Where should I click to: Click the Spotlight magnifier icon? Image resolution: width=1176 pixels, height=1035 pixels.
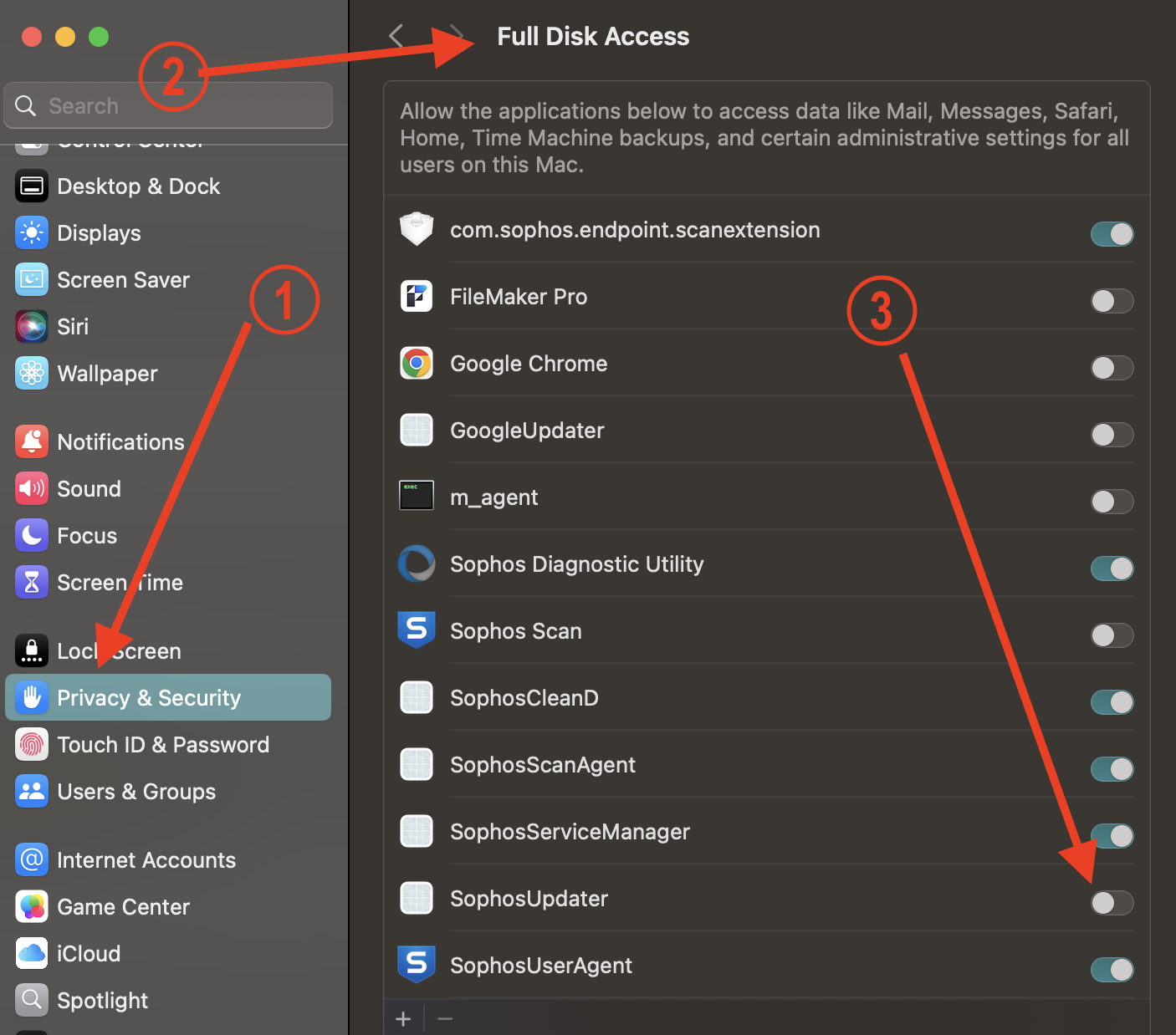pyautogui.click(x=32, y=1001)
